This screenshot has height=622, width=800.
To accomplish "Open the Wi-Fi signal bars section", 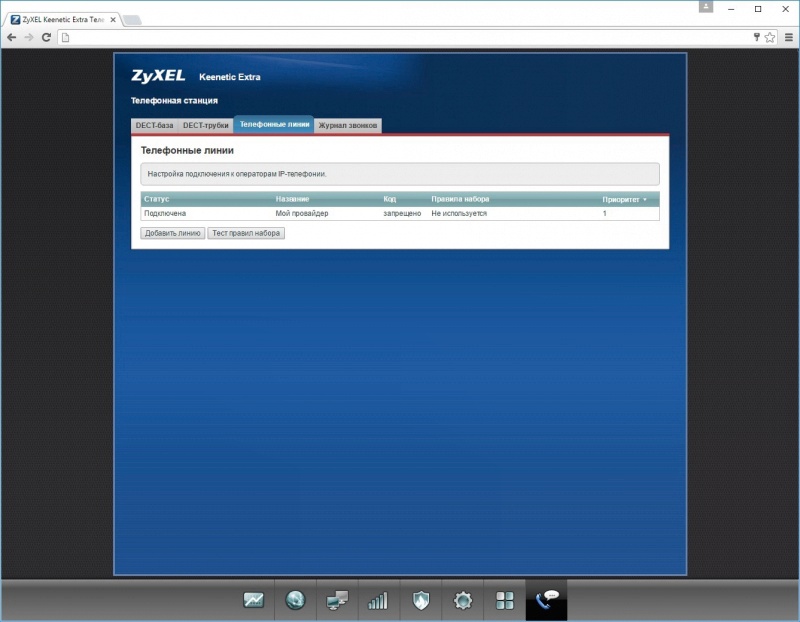I will [x=378, y=600].
